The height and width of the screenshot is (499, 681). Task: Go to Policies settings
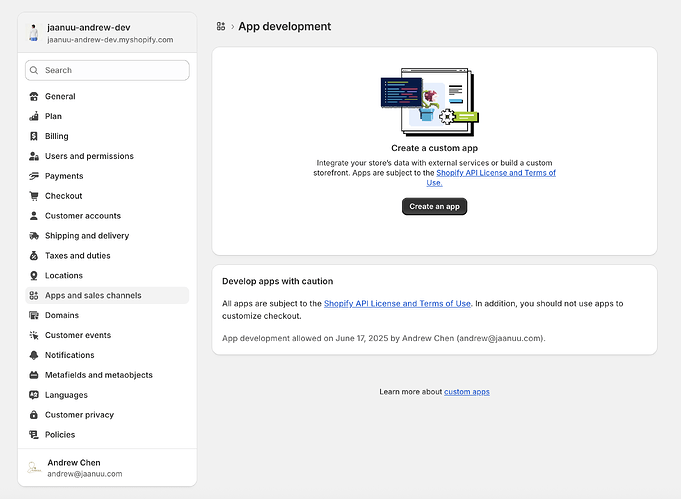(107, 435)
